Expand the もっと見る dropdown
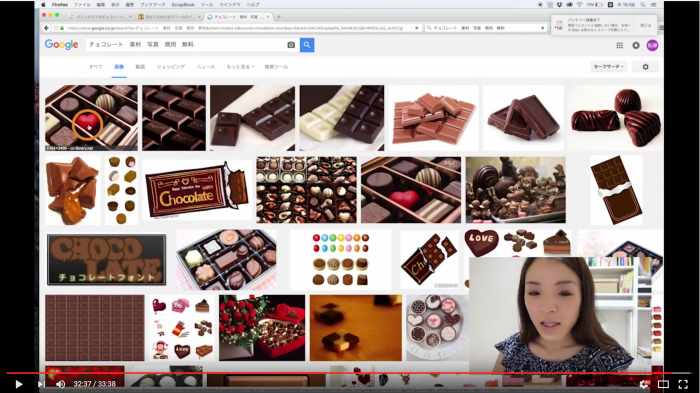 pyautogui.click(x=240, y=67)
